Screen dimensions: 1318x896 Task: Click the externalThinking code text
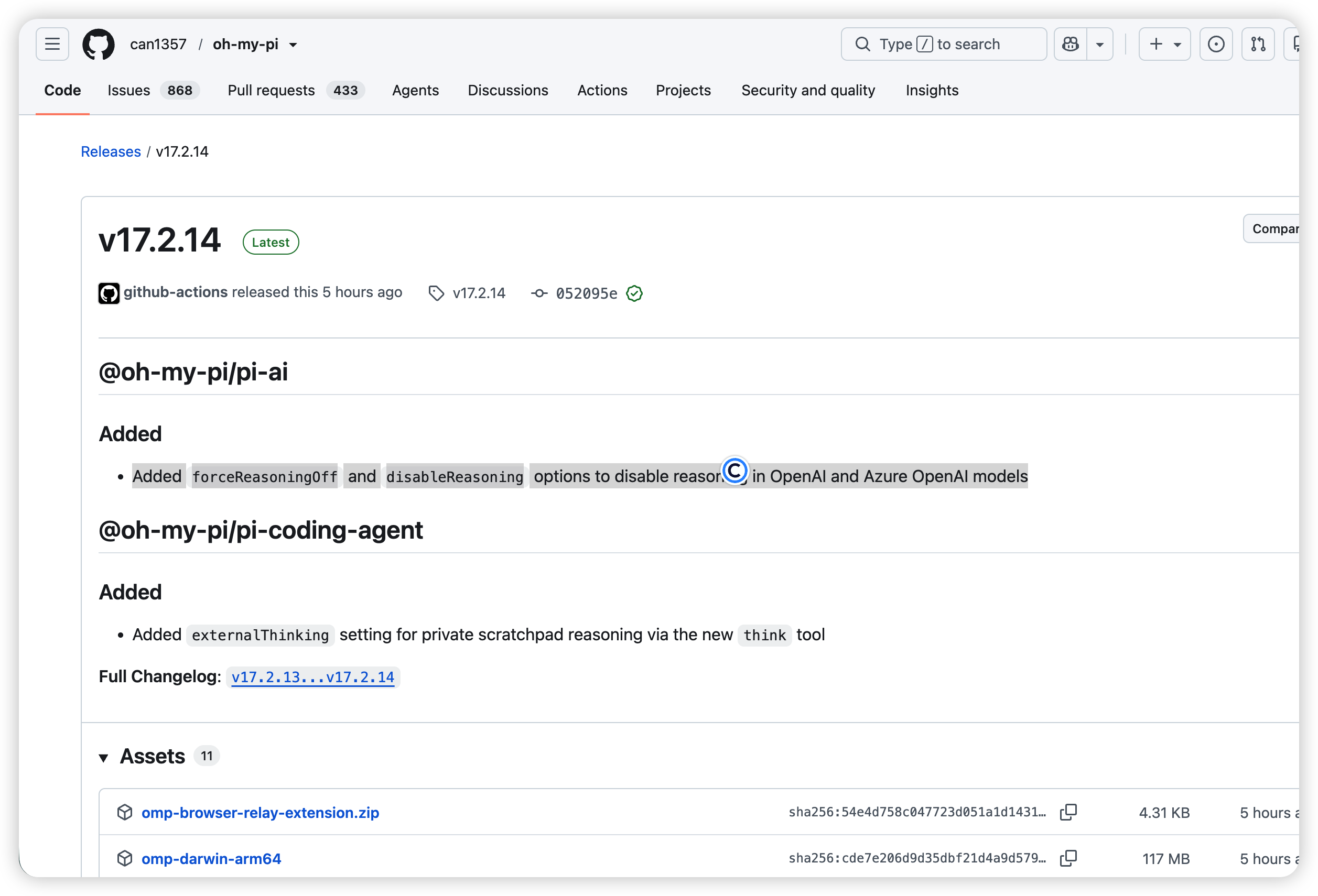point(261,635)
